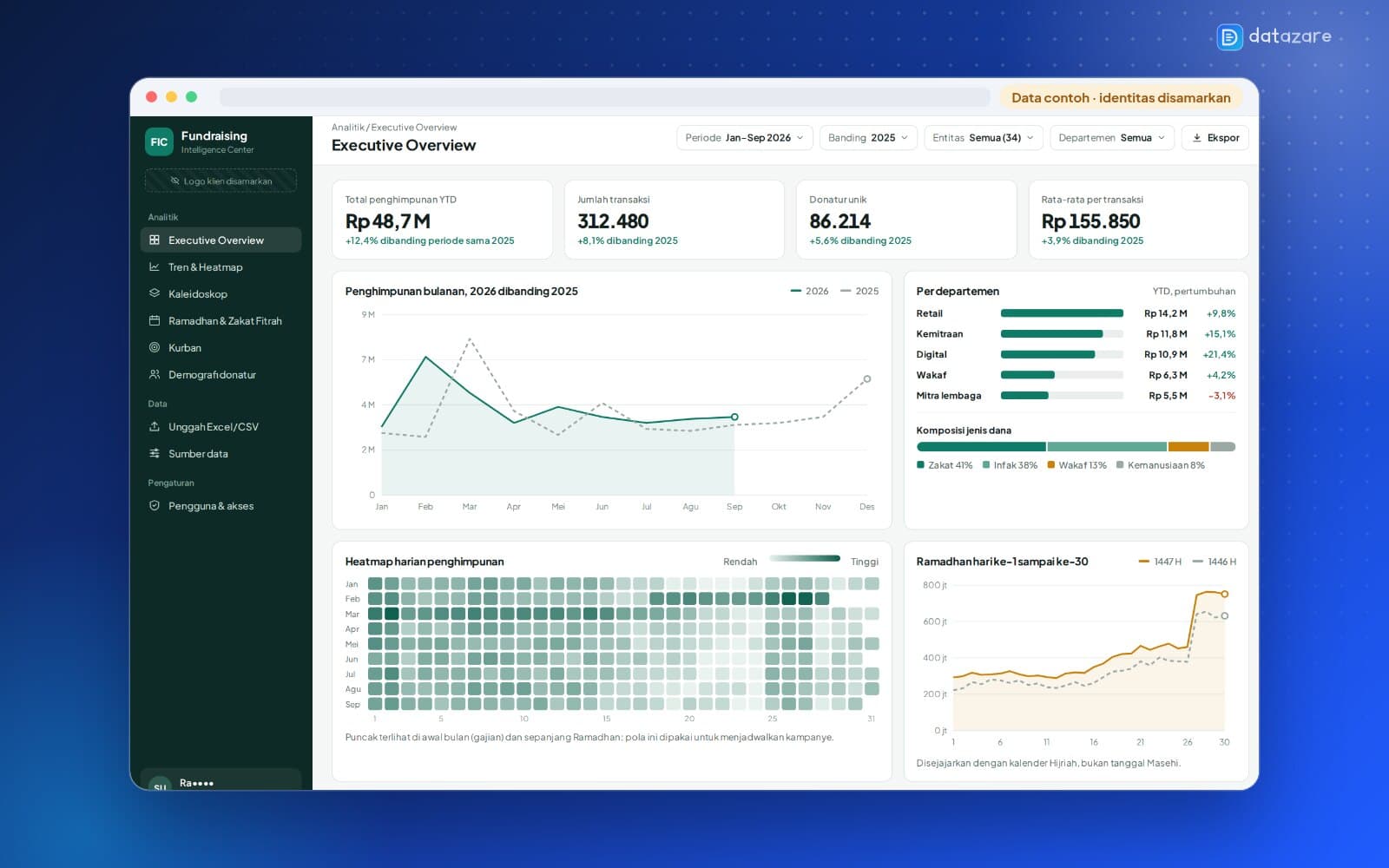Click the Mitra lembaga value Rp 5,5 M
The image size is (1389, 868).
click(1168, 396)
